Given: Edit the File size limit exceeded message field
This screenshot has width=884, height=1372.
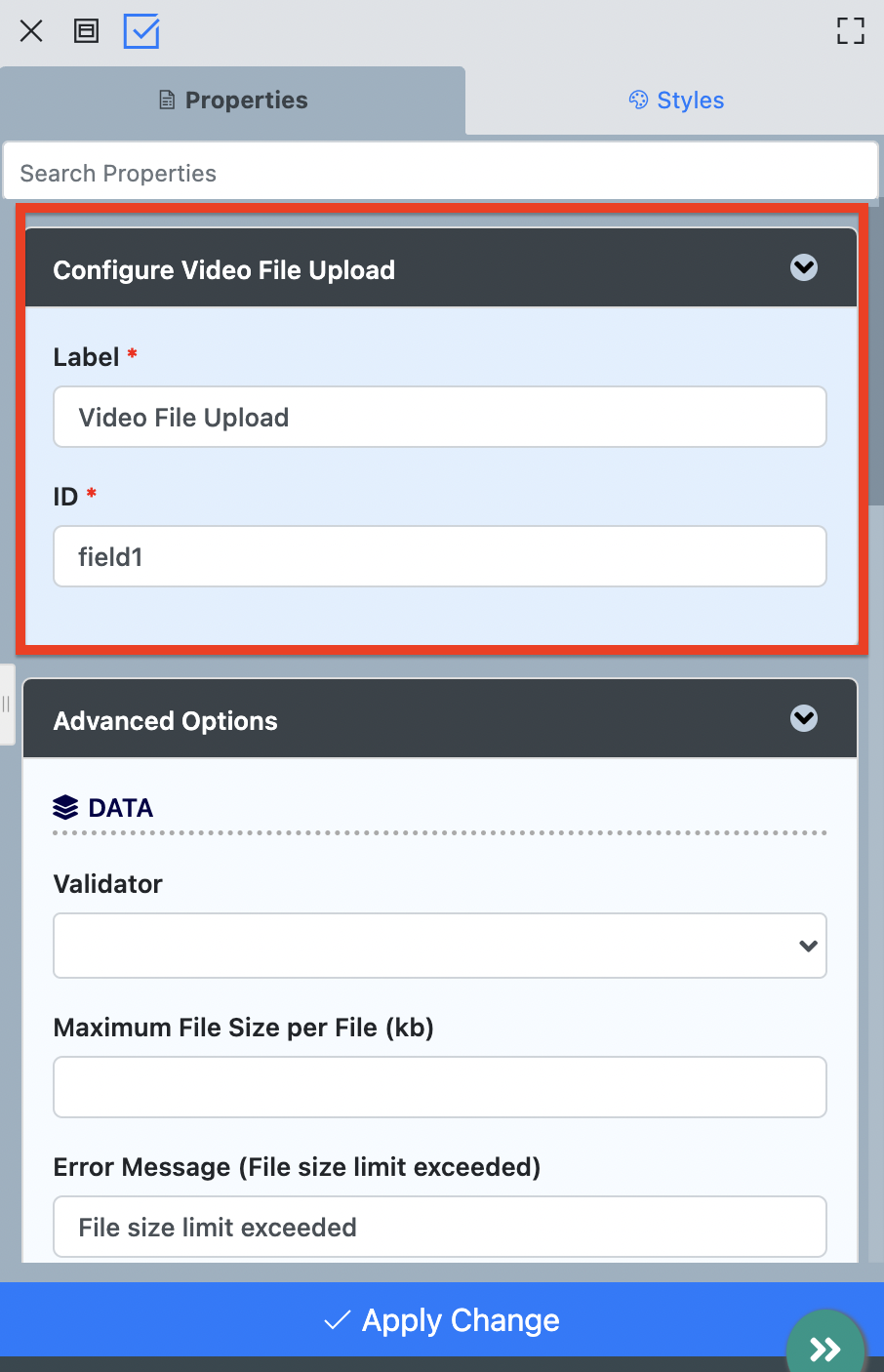Looking at the screenshot, I should 440,1227.
